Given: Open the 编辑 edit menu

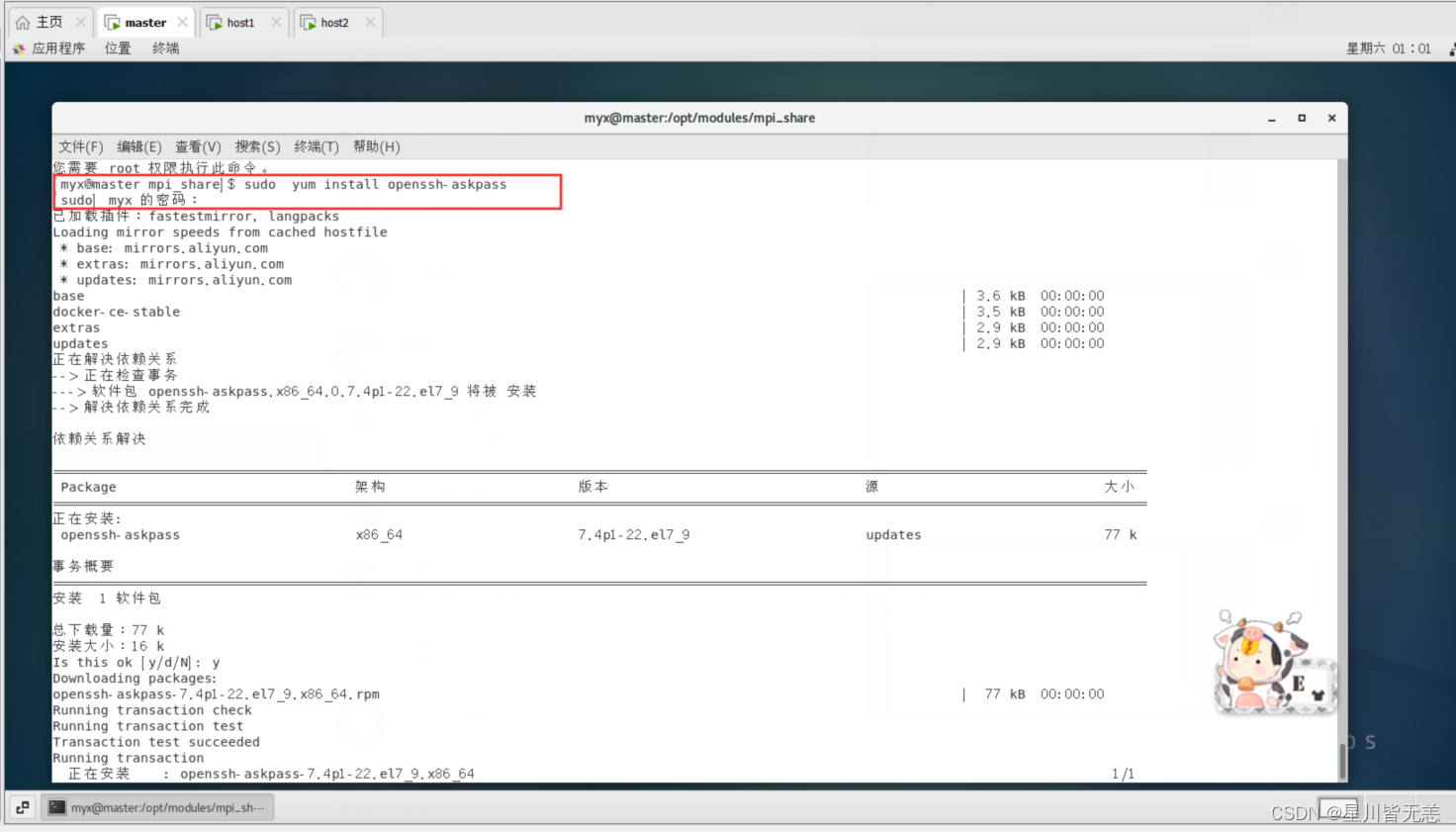Looking at the screenshot, I should 138,146.
